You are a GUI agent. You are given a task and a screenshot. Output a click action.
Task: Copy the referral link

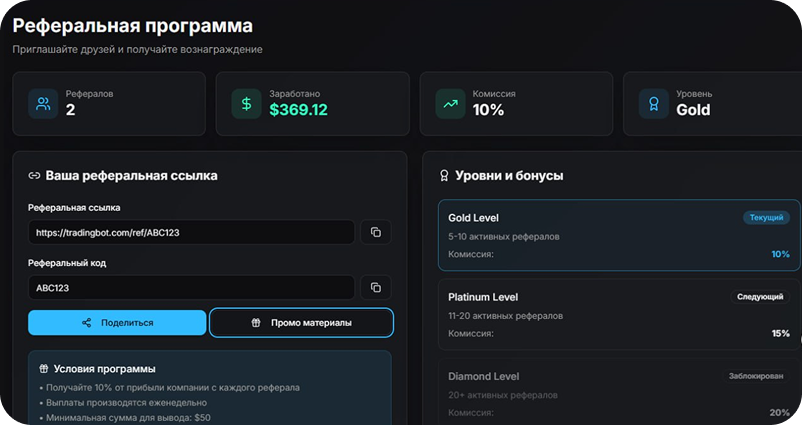[376, 232]
